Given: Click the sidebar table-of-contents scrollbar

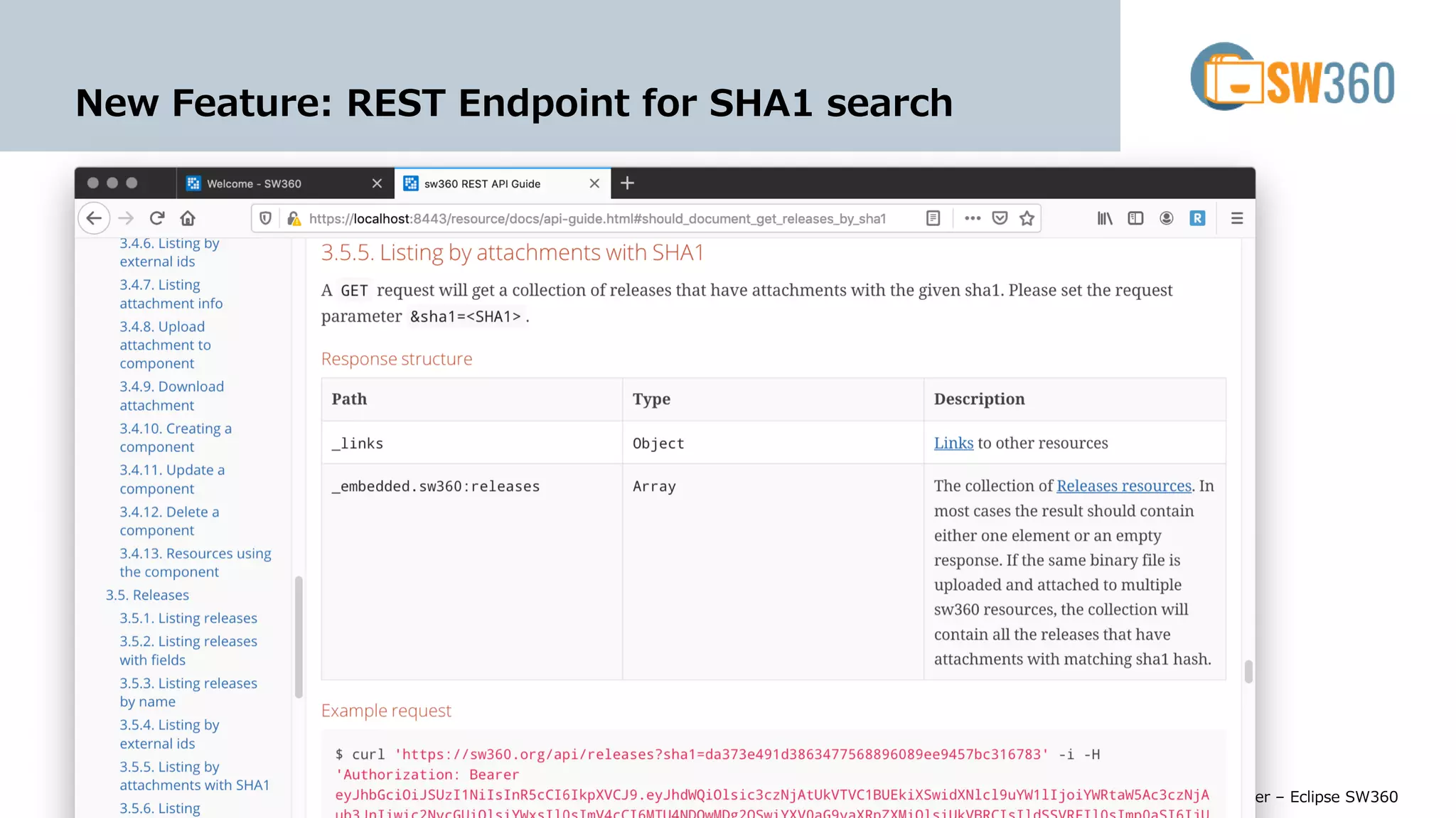Looking at the screenshot, I should tap(299, 637).
